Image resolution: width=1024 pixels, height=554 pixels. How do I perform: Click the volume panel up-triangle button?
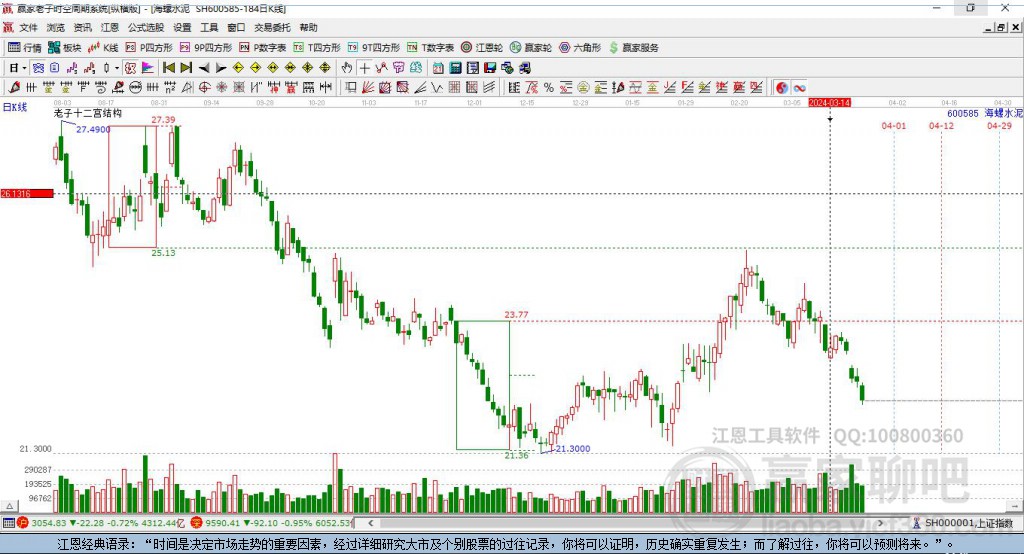9,506
